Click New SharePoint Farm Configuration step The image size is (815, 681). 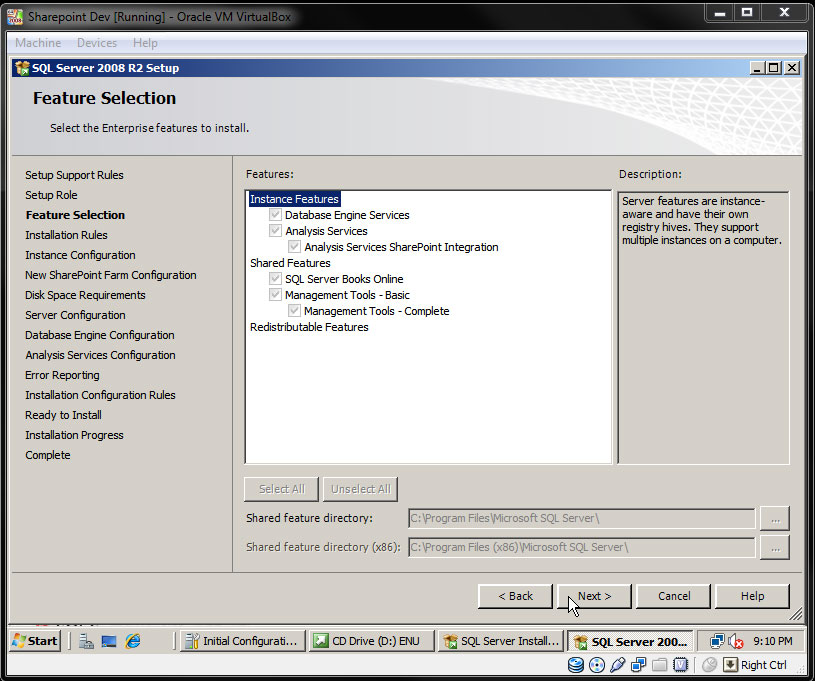pyautogui.click(x=111, y=275)
